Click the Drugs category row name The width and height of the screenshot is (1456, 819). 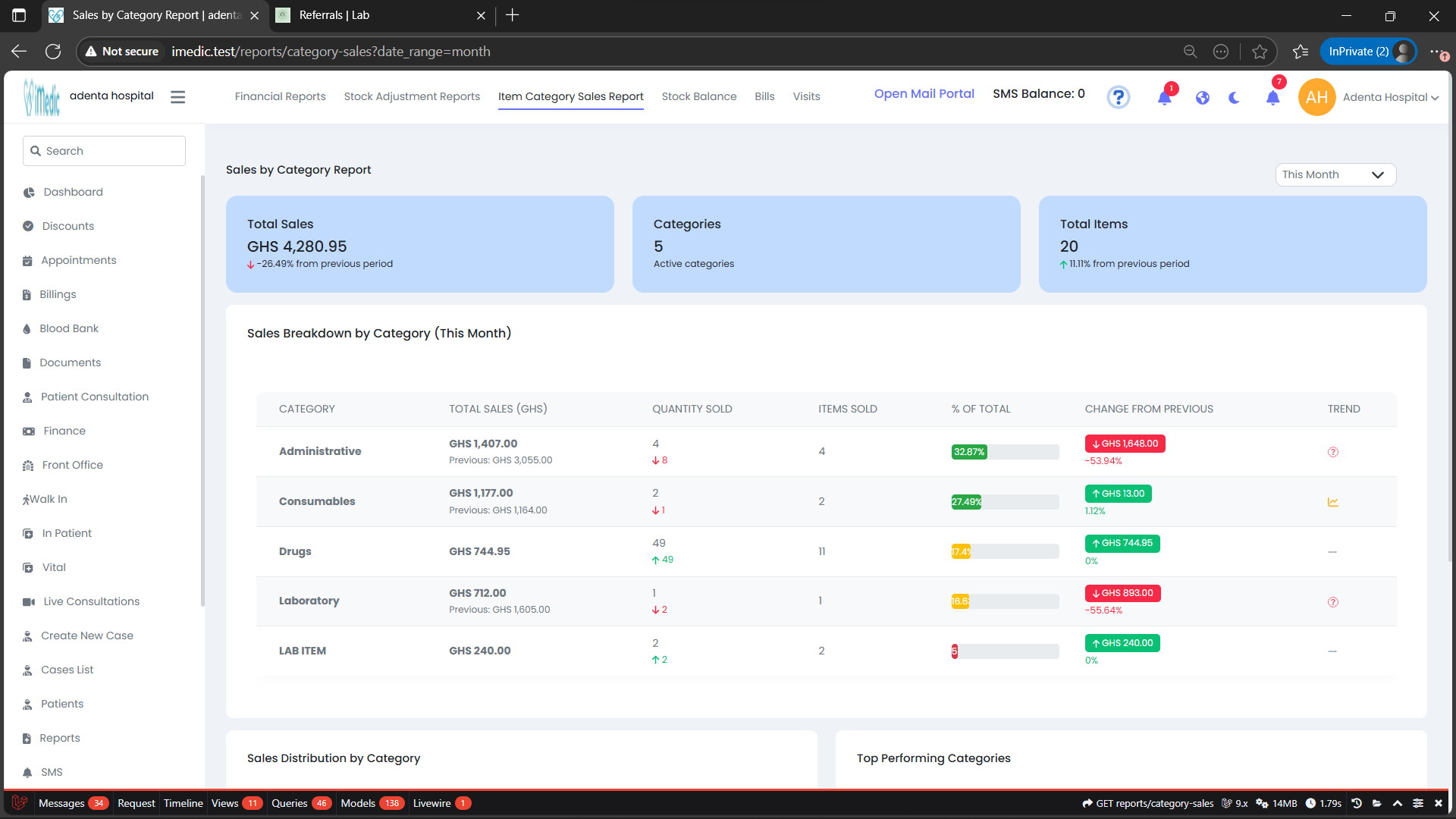(x=295, y=551)
